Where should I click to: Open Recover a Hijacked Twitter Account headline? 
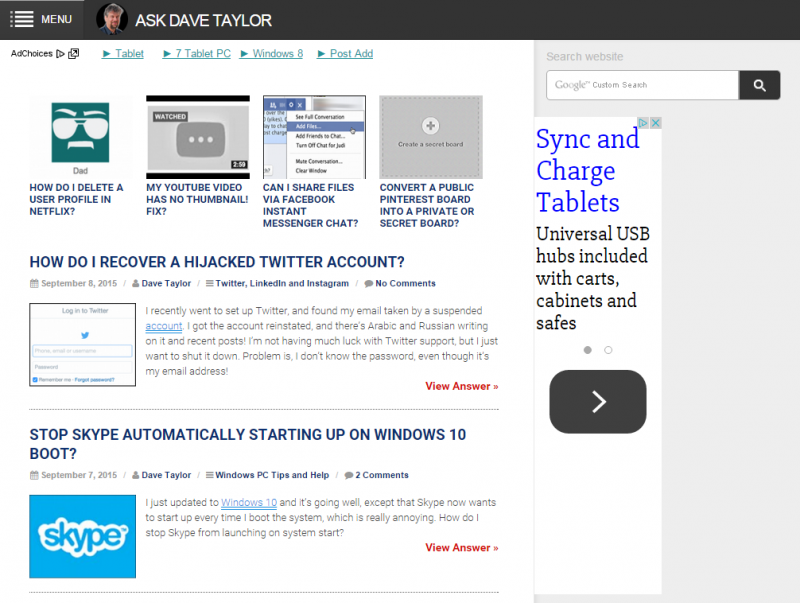pyautogui.click(x=217, y=262)
